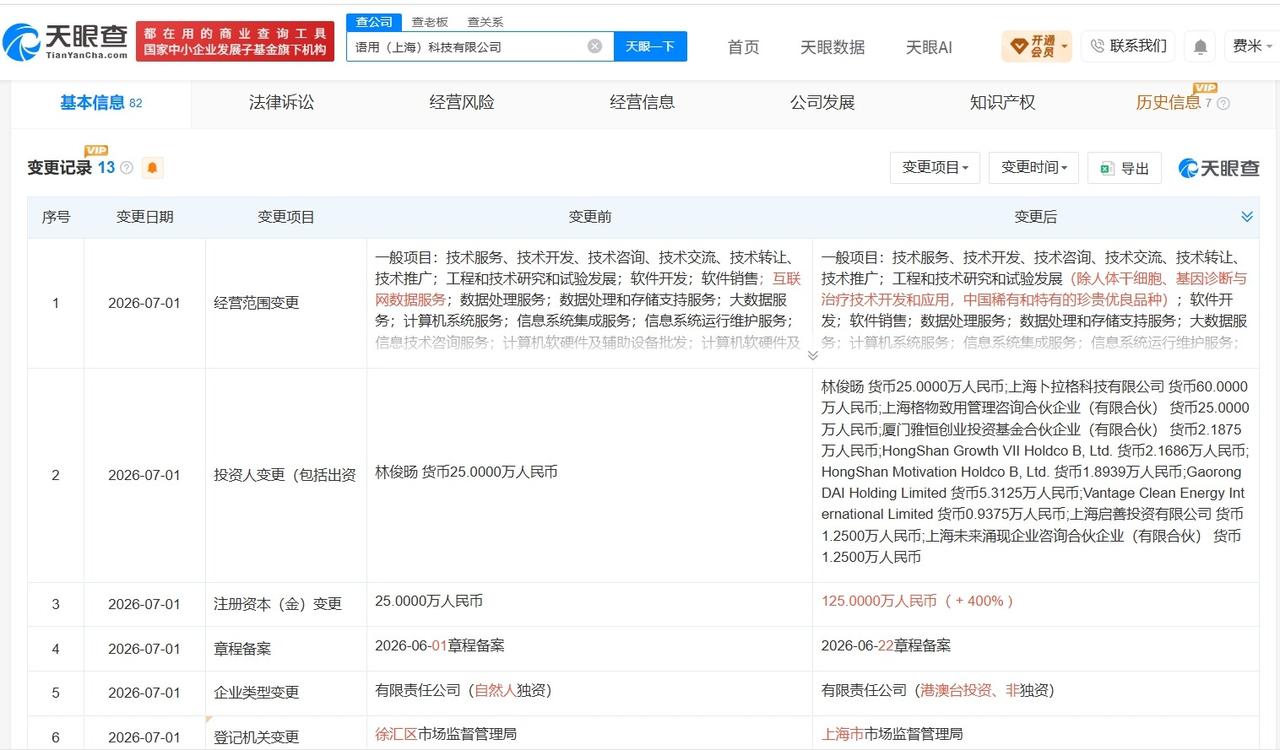Click 有限责任公司（自然人独资）text

click(x=463, y=690)
